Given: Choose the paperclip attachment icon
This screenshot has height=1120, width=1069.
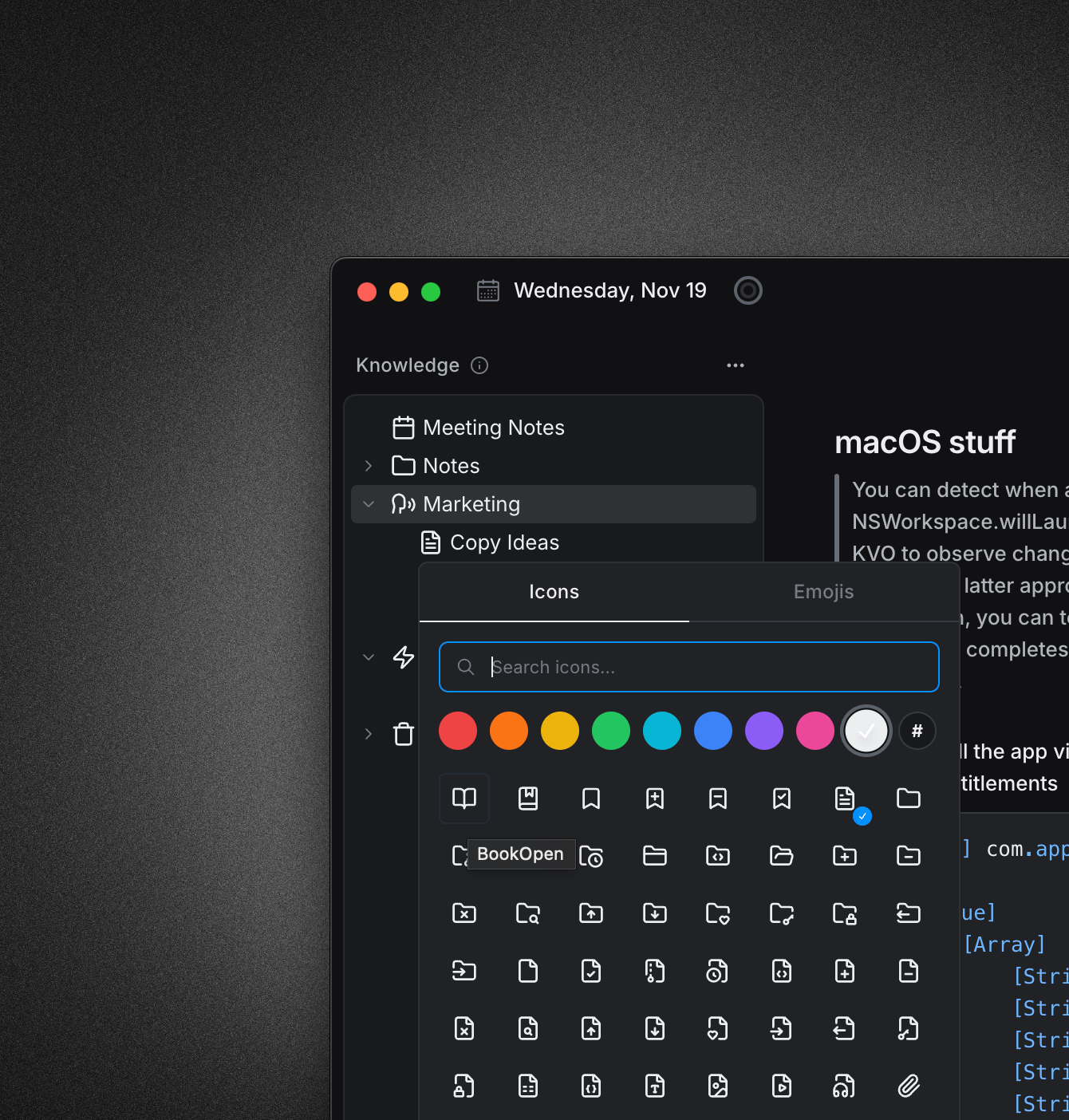Looking at the screenshot, I should [x=909, y=1086].
